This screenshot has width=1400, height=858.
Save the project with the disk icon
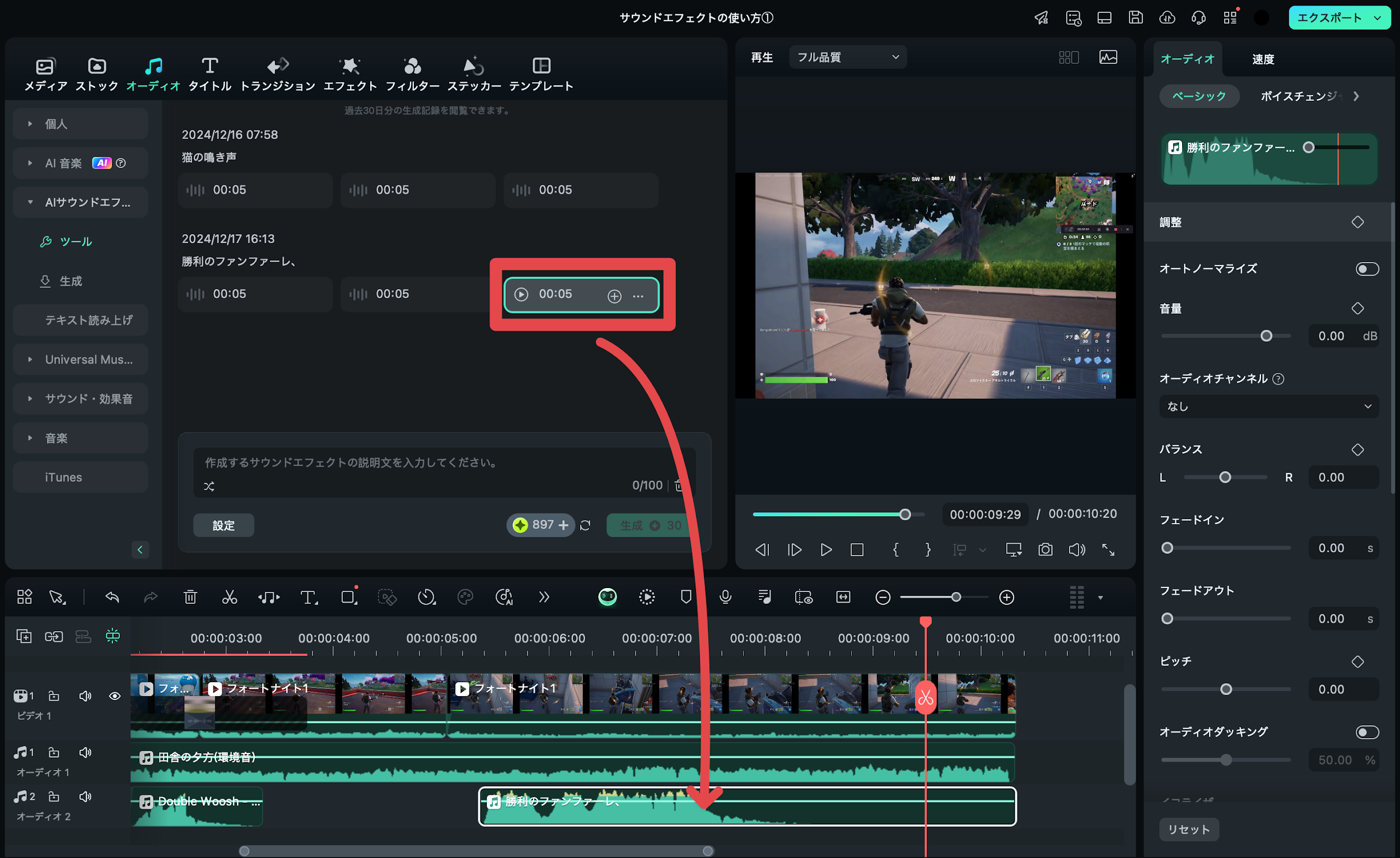1135,17
